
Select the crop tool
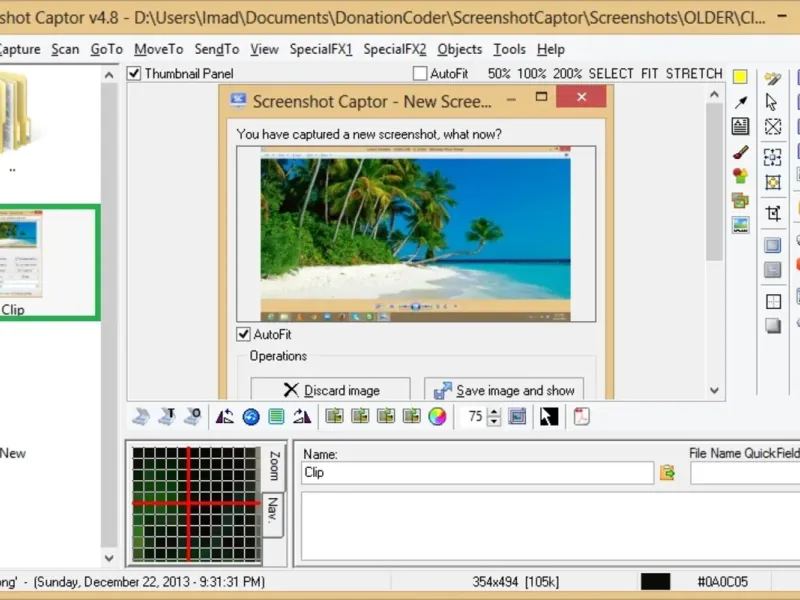[772, 213]
